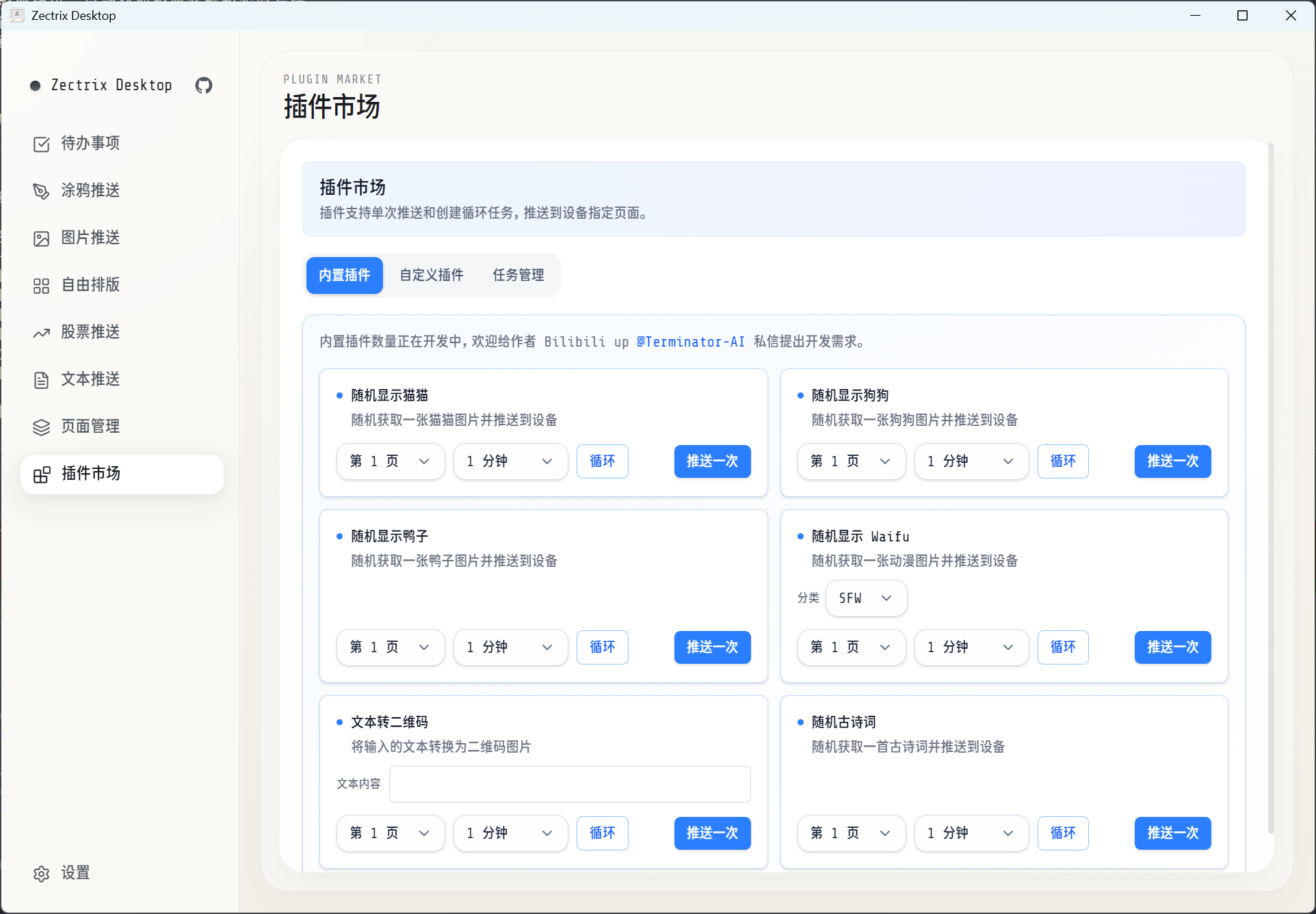The image size is (1316, 914).
Task: Click the 涂鸦推送 pen icon
Action: point(41,191)
